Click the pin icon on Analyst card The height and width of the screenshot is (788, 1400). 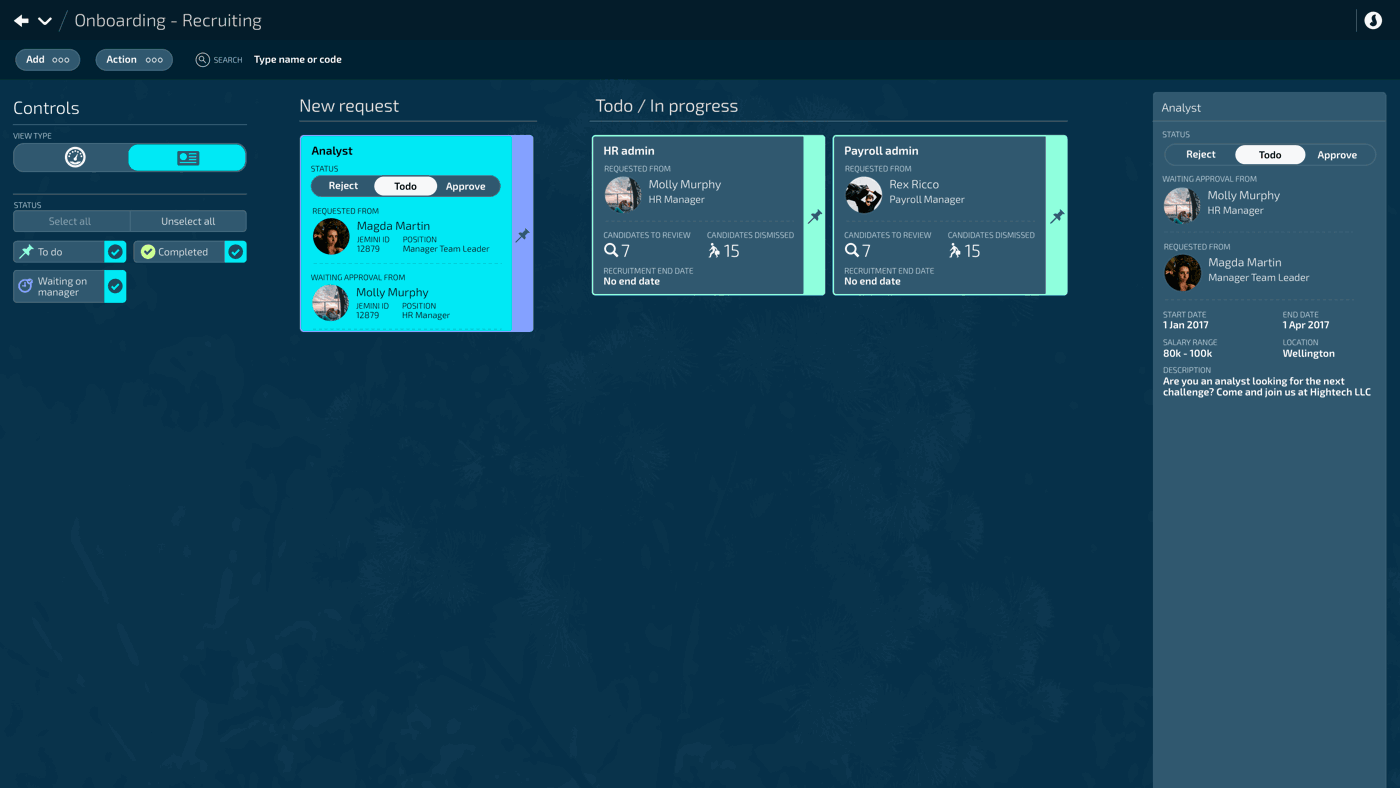coord(522,235)
